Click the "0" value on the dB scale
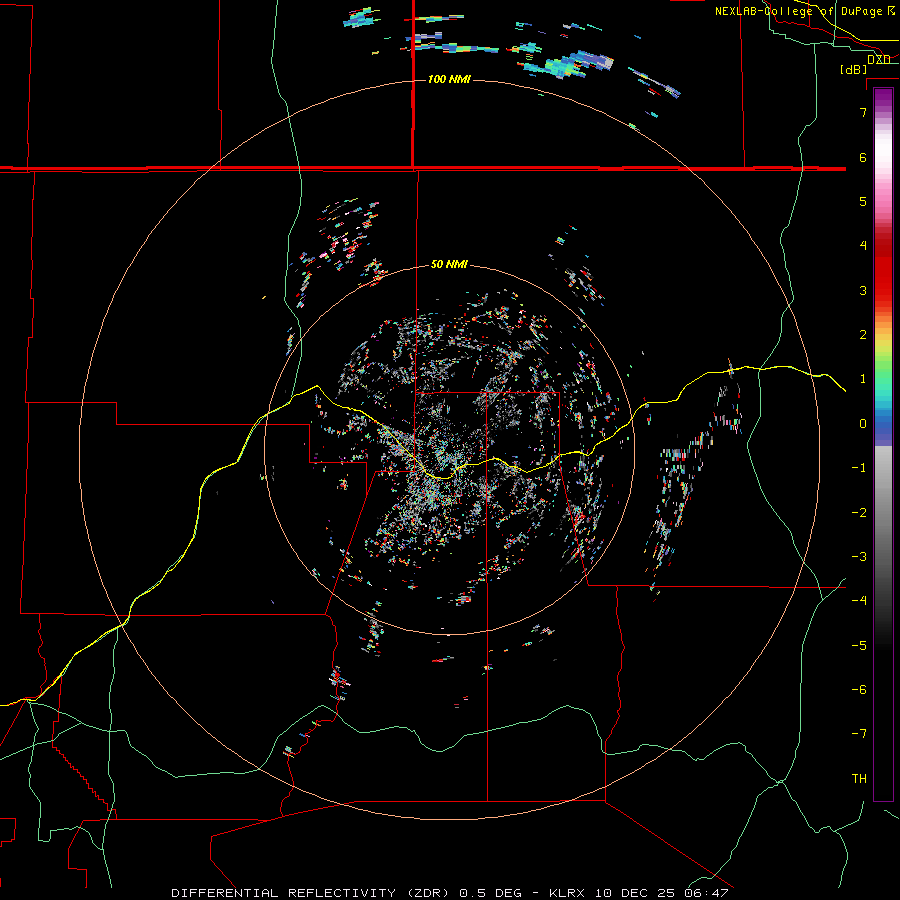This screenshot has height=900, width=900. click(x=863, y=424)
